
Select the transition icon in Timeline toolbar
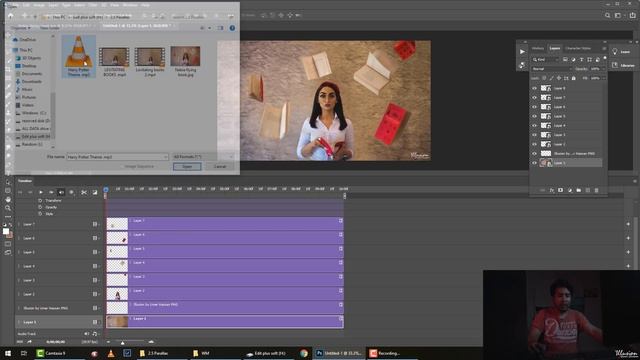tap(95, 192)
